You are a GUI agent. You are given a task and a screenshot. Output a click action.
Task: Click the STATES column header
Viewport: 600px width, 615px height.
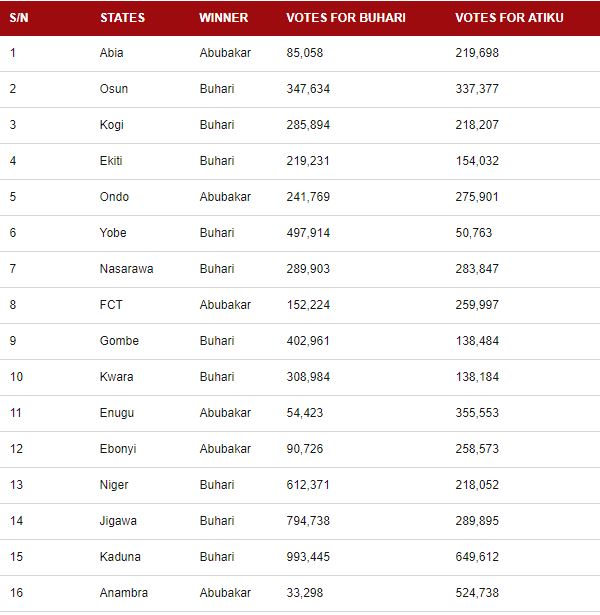tap(122, 18)
